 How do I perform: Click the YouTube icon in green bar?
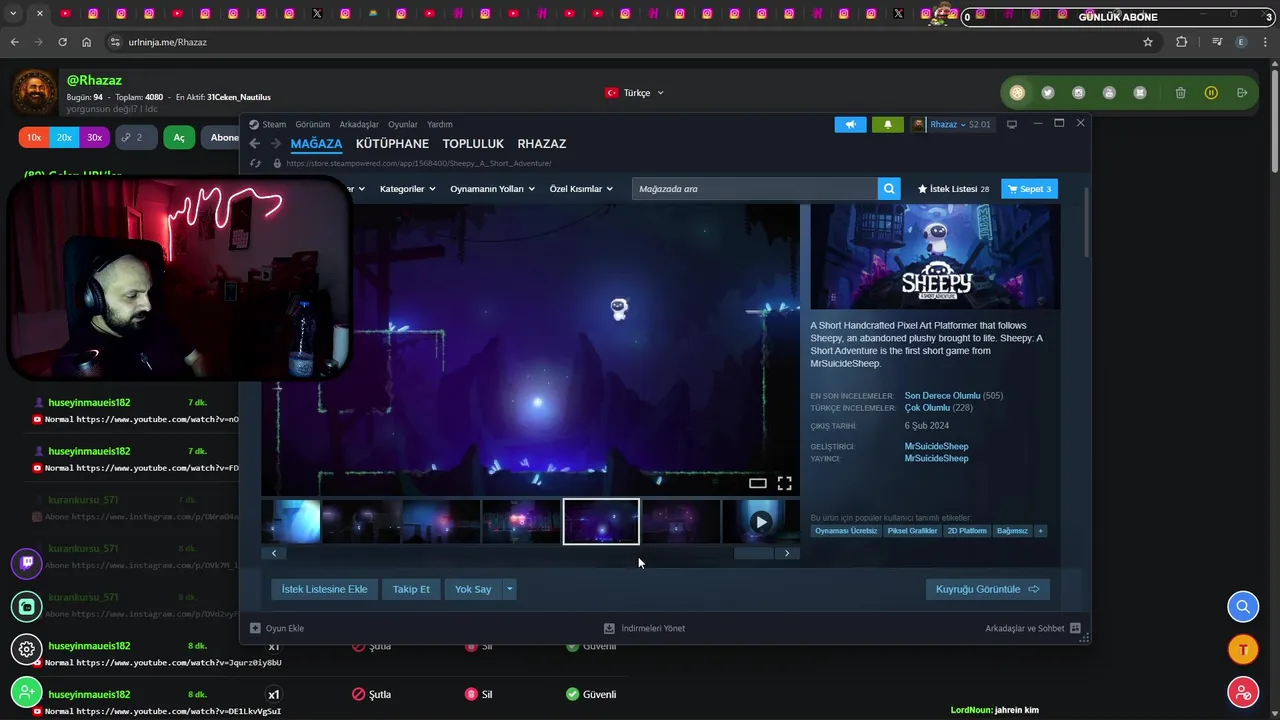point(1109,93)
